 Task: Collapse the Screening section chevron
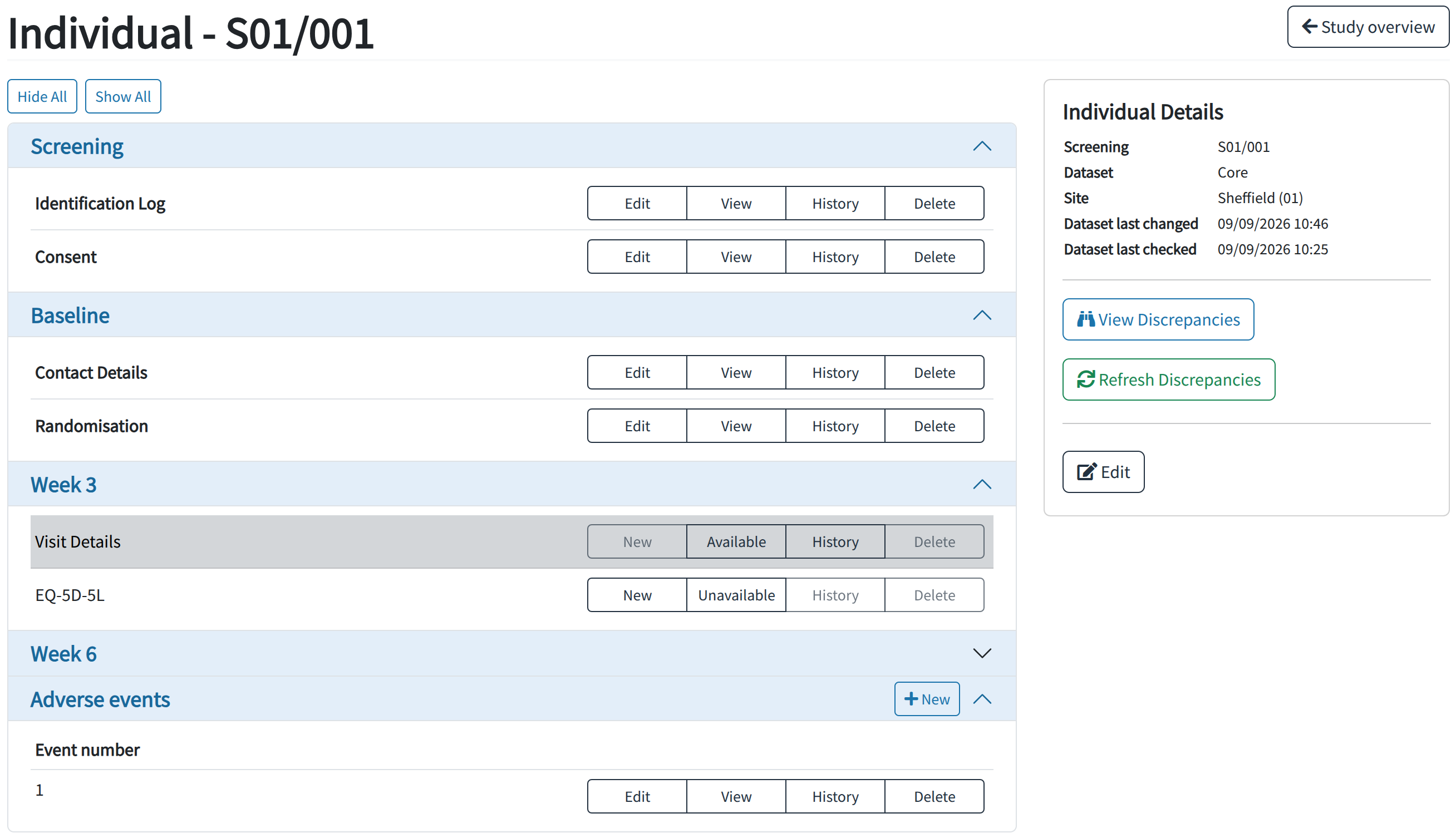982,146
